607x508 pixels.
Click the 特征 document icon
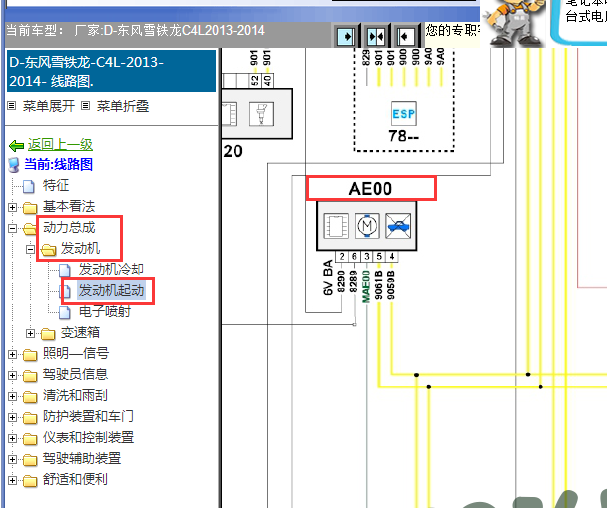coord(29,186)
